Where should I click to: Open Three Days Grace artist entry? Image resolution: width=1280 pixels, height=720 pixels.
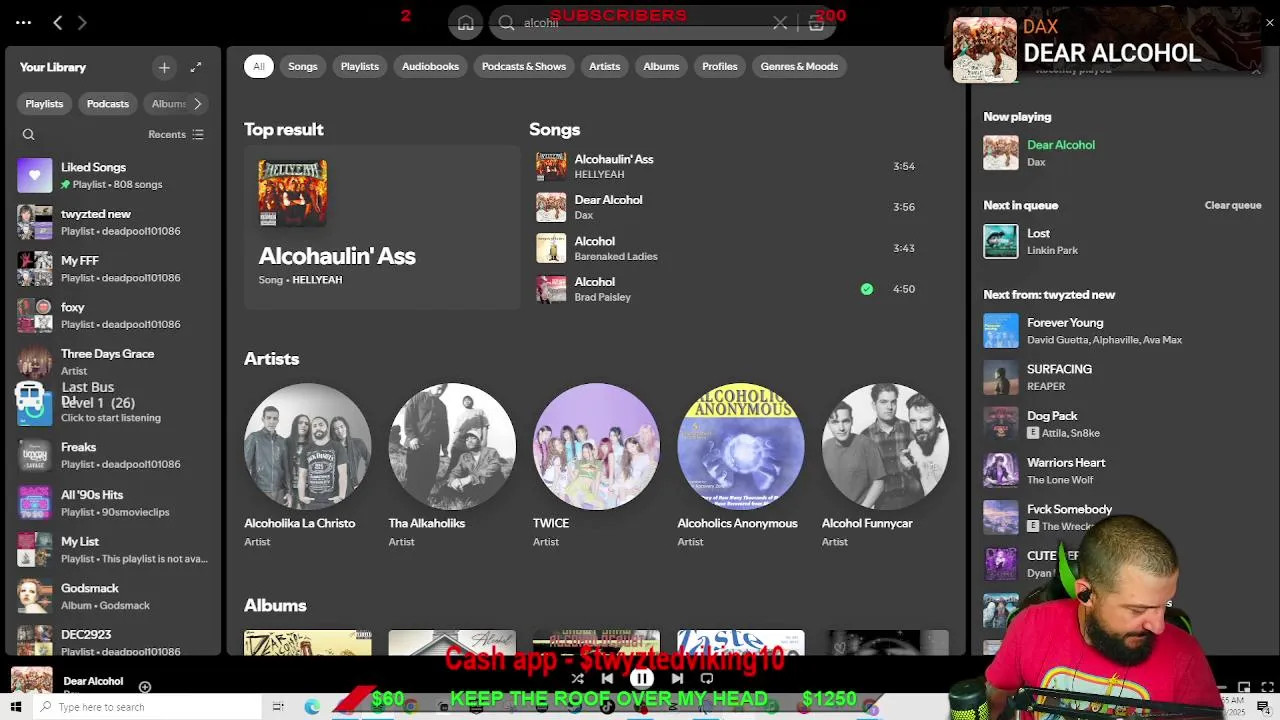(112, 362)
